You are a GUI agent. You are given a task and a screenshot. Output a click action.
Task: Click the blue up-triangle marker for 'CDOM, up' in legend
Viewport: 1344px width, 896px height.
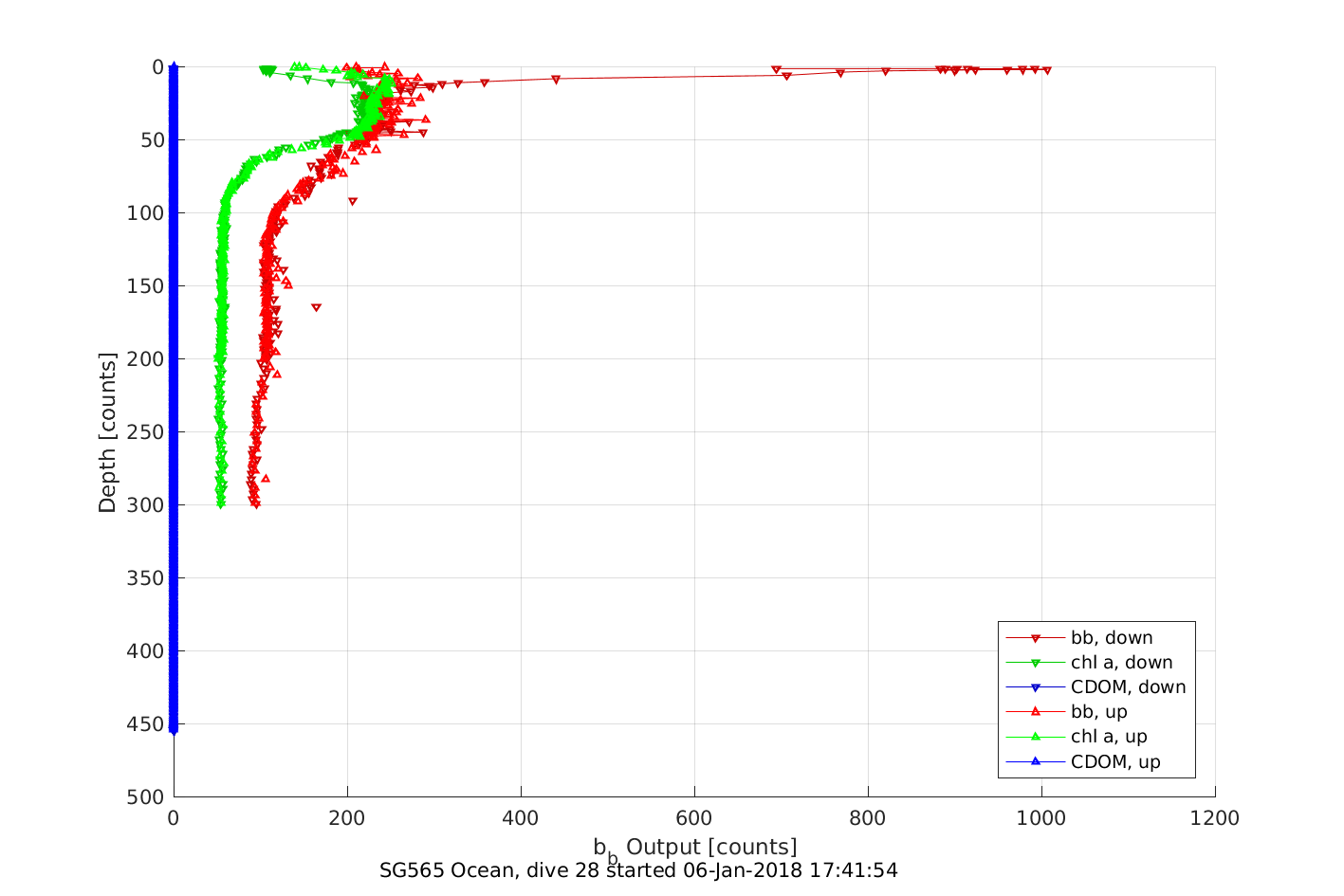click(x=1036, y=761)
